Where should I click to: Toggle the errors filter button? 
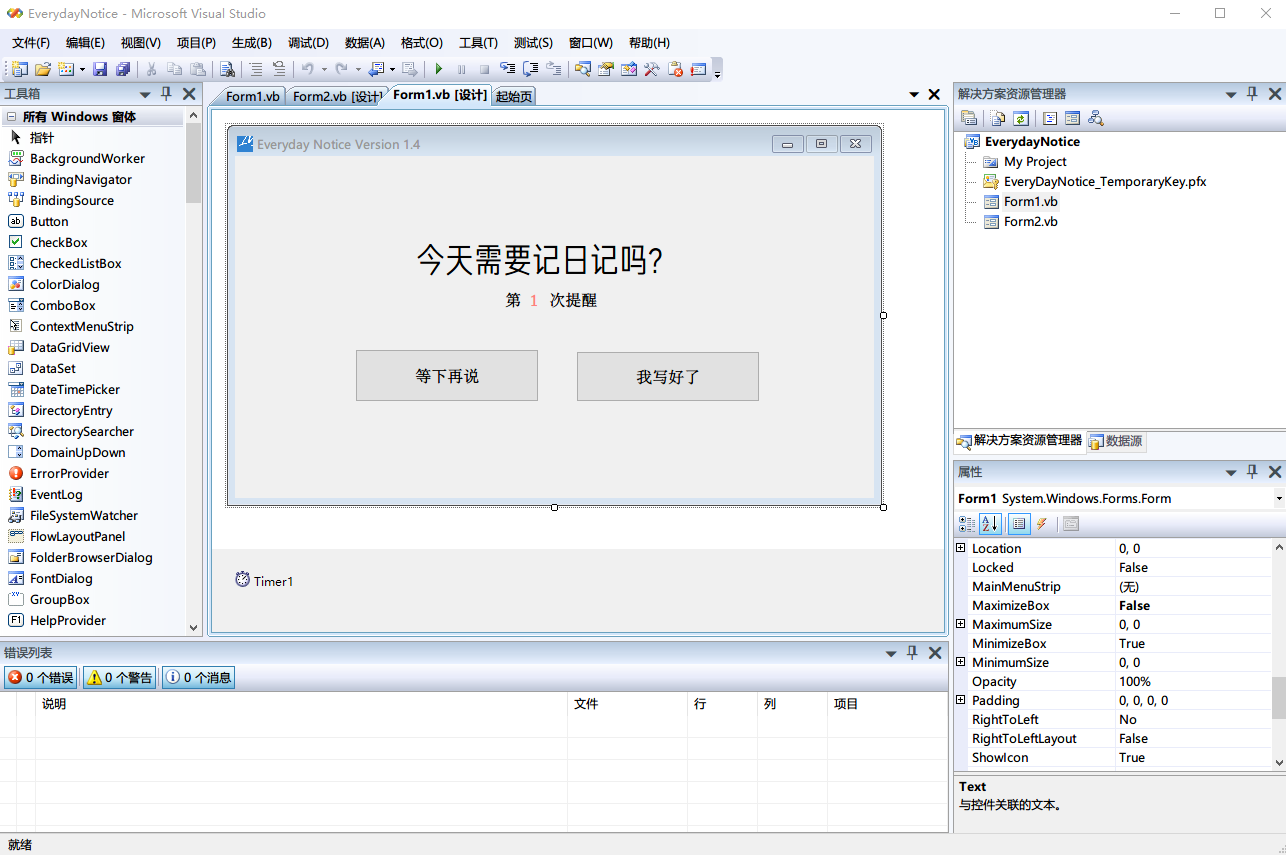click(41, 677)
